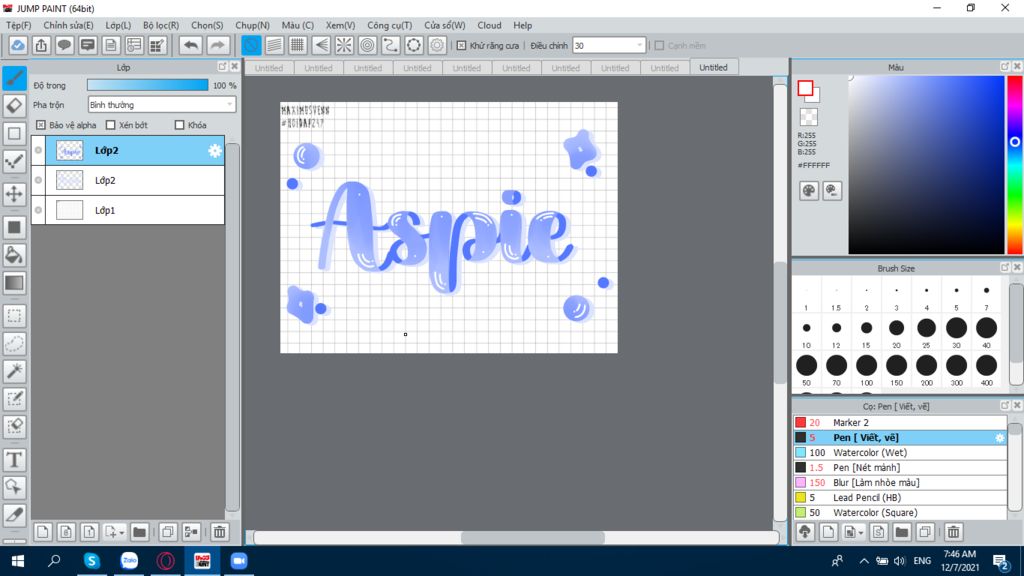The image size is (1024, 576).
Task: Enable the concentric circle snap icon
Action: 368,45
